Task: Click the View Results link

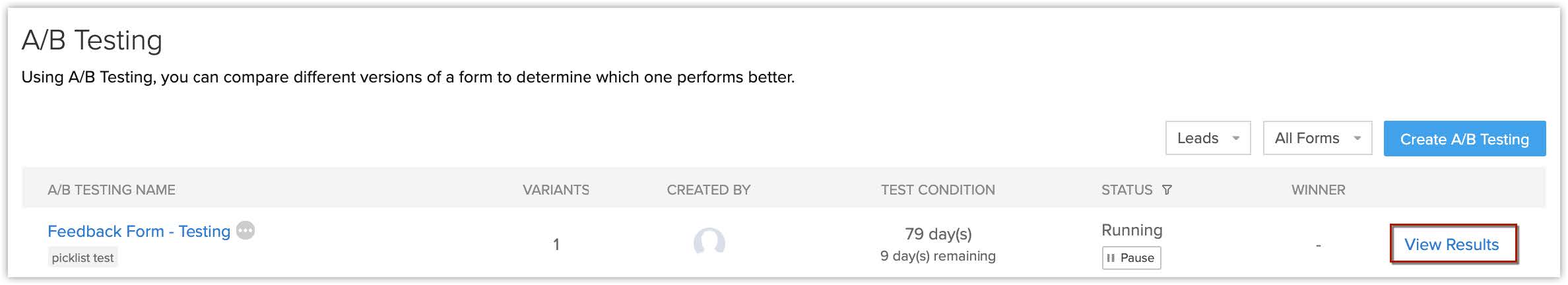Action: click(x=1451, y=245)
